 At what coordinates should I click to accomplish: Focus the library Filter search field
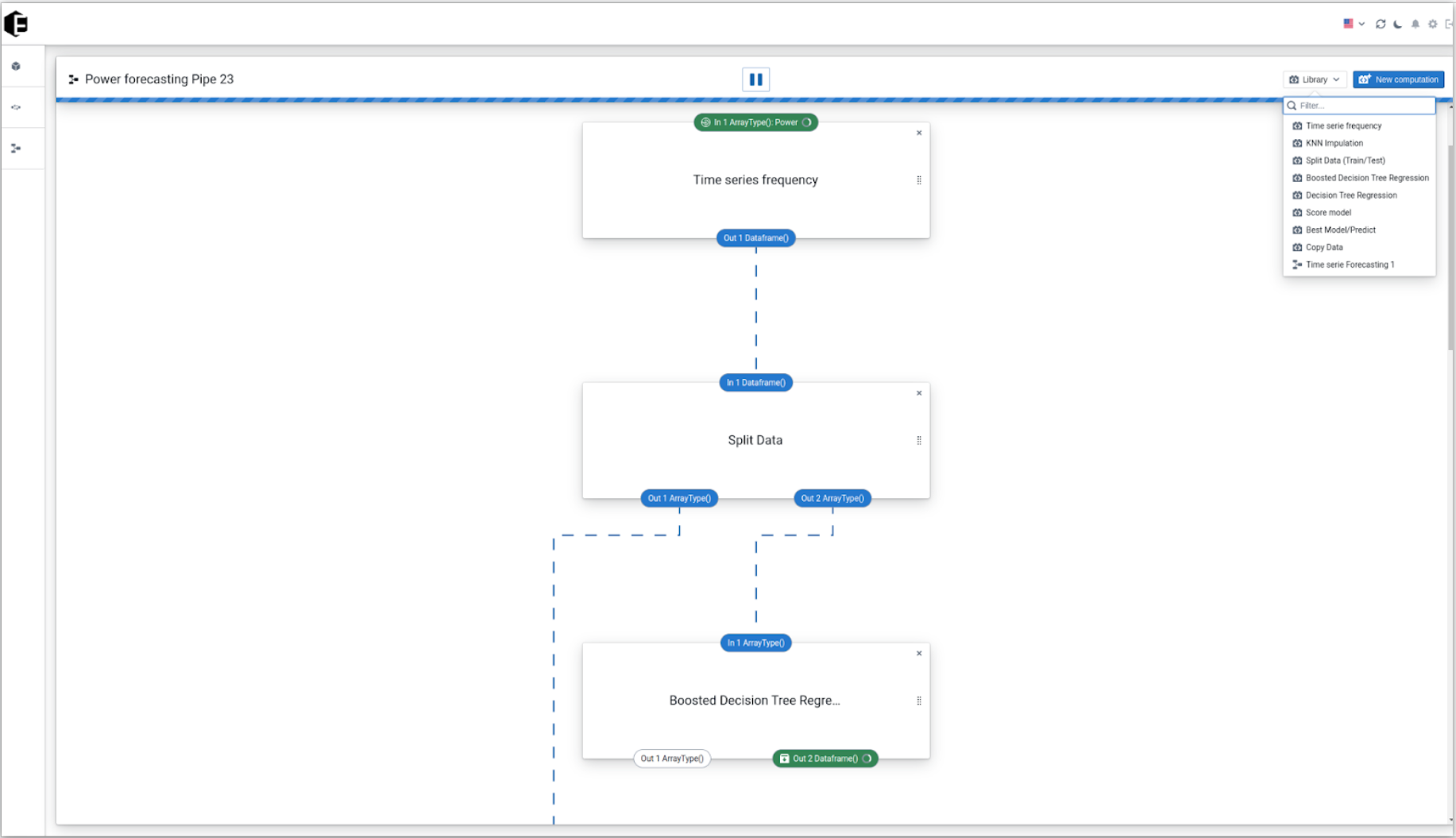coord(1363,106)
